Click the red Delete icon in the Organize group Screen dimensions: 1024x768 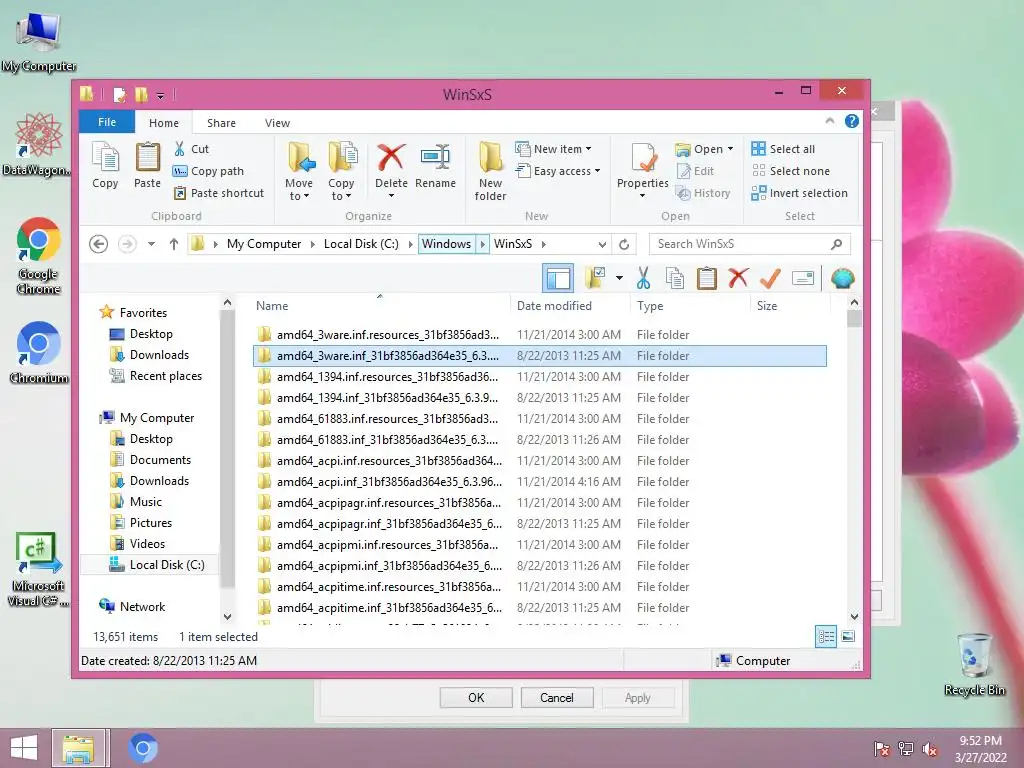click(x=391, y=159)
